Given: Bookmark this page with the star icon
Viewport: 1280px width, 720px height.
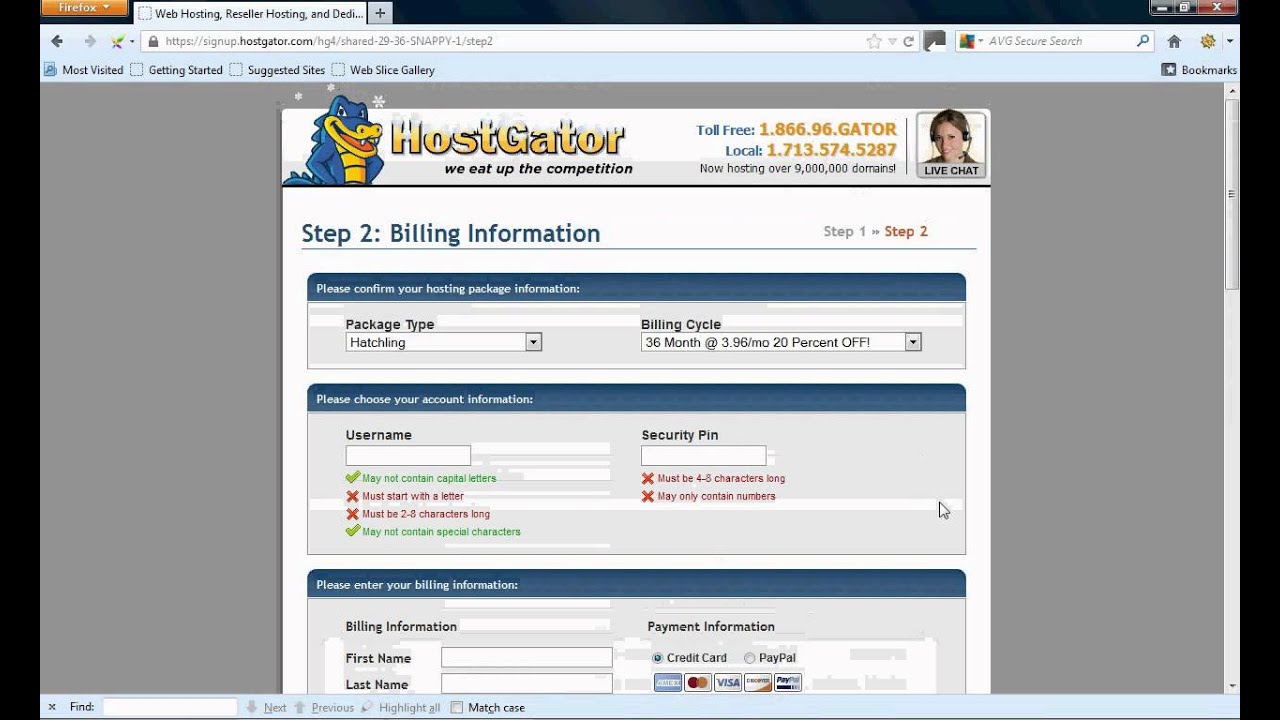Looking at the screenshot, I should pyautogui.click(x=875, y=41).
